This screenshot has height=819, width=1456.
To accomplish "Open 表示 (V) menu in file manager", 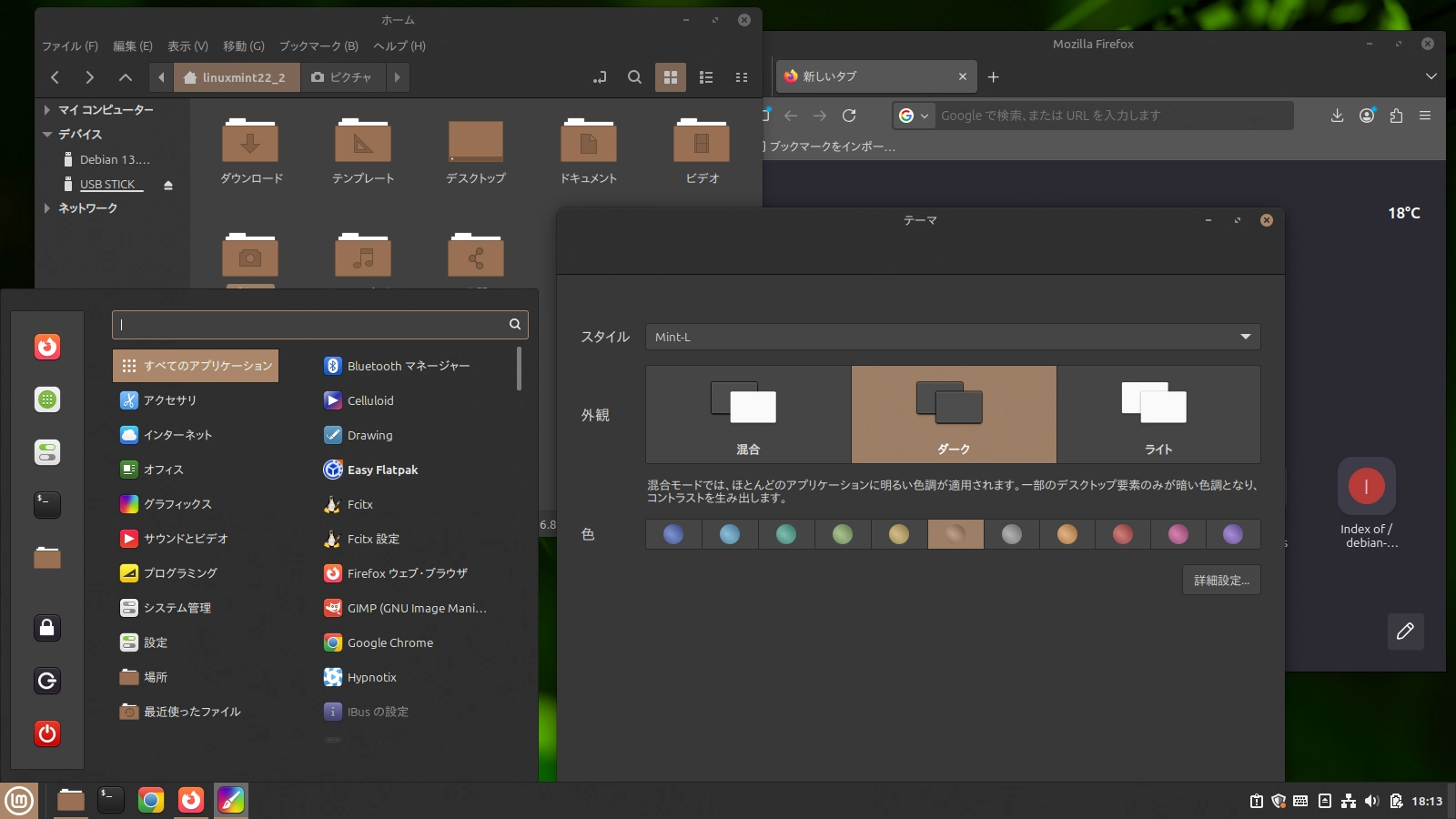I will [188, 45].
